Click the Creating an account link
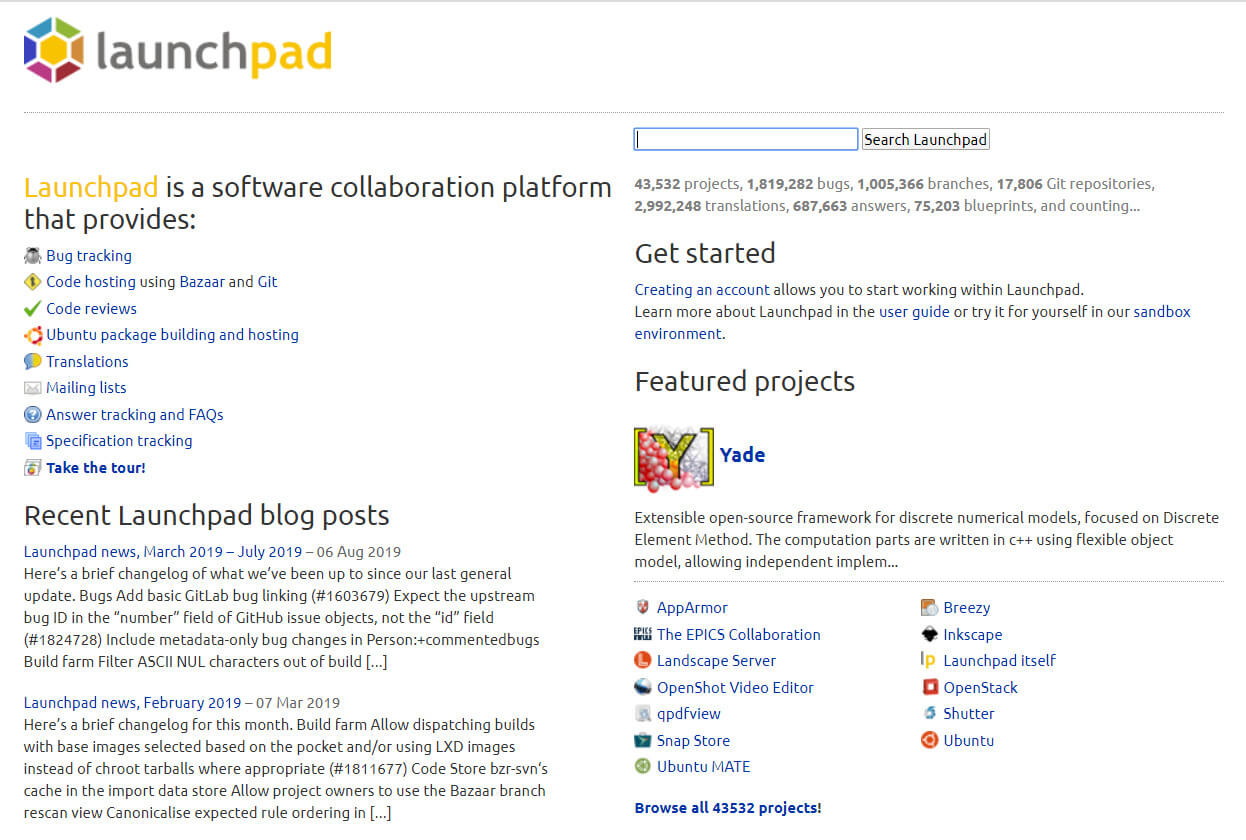Image resolution: width=1246 pixels, height=840 pixels. tap(702, 290)
